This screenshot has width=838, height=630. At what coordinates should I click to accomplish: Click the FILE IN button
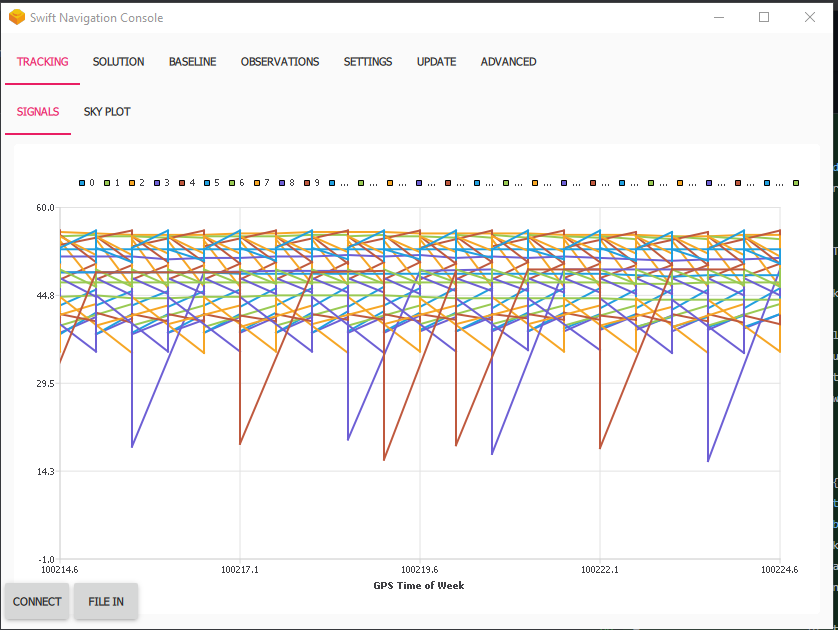(x=106, y=602)
